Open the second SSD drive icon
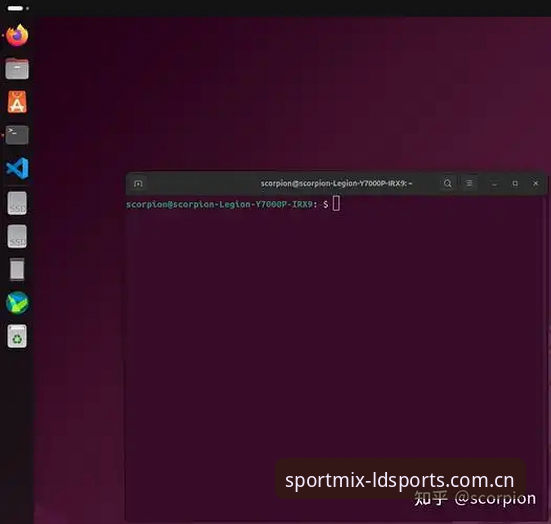 coord(17,236)
